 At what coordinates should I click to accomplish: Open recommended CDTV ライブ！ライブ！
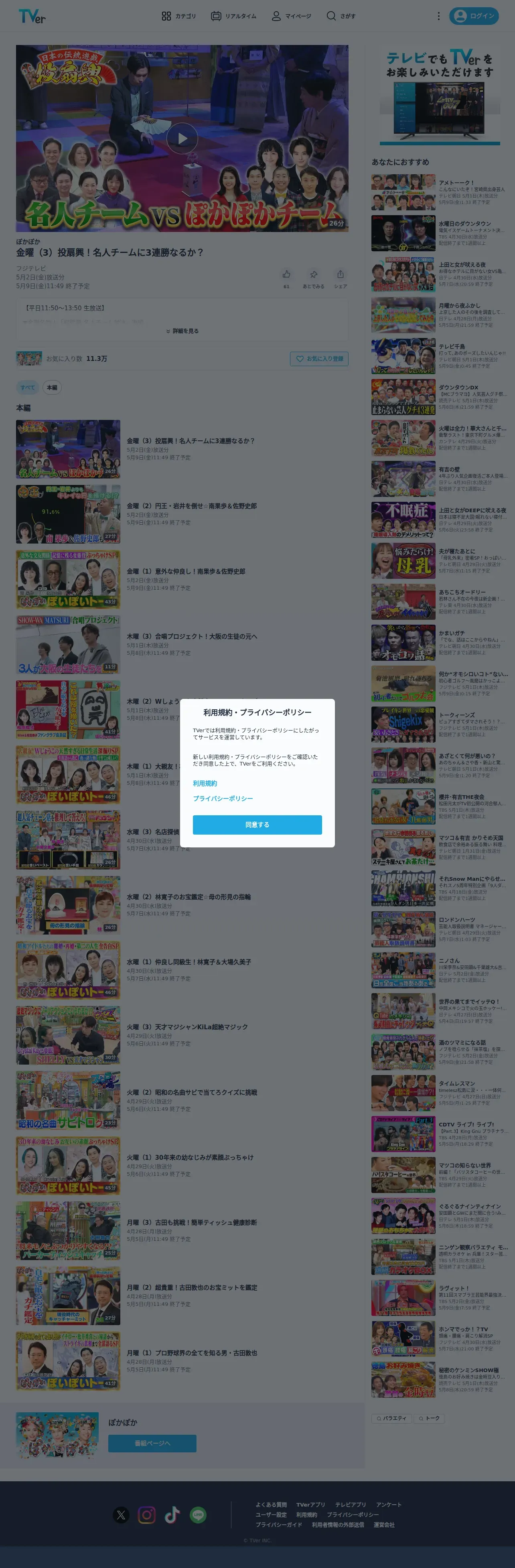click(440, 1134)
